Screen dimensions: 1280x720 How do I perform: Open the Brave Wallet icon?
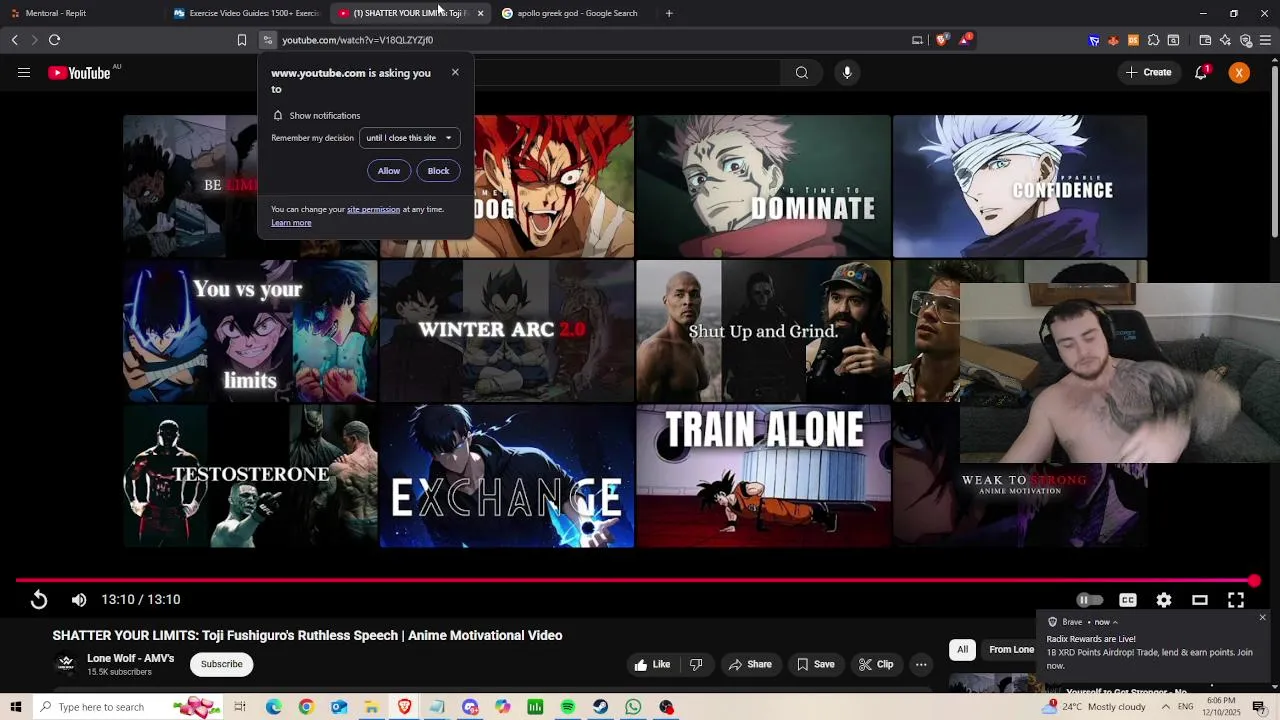[x=1205, y=41]
